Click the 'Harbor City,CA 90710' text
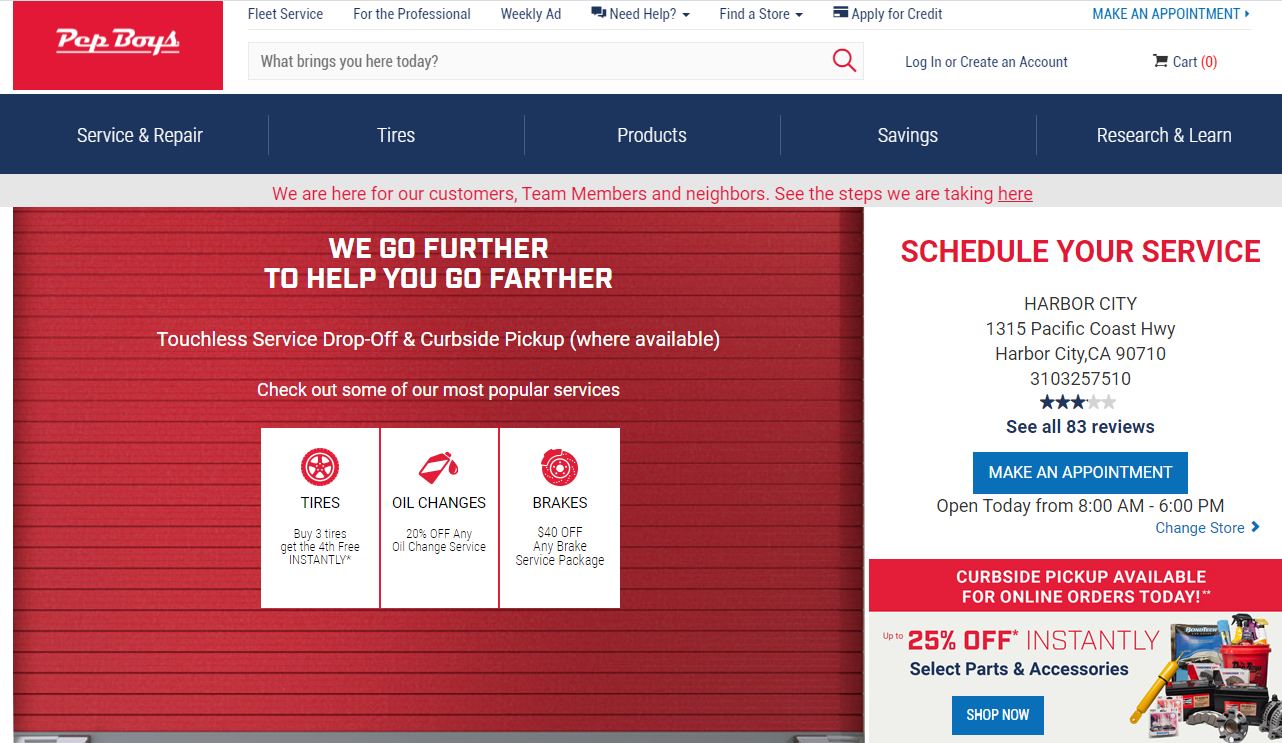 point(1080,354)
